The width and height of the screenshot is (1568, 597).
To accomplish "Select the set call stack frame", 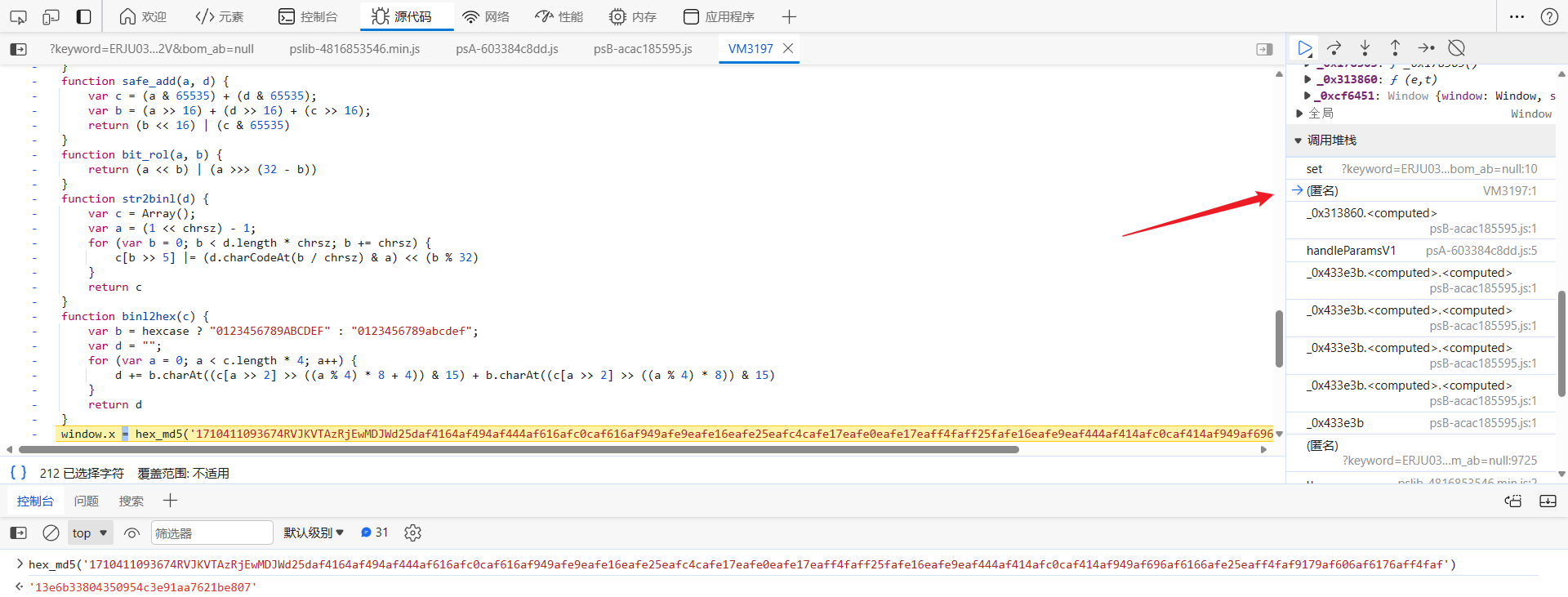I will coord(1421,169).
